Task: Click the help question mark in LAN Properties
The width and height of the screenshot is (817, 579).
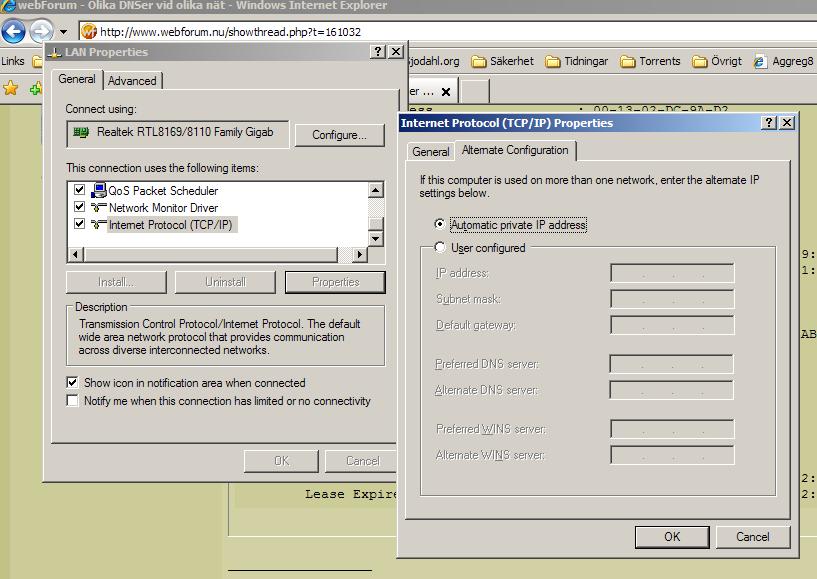Action: (x=378, y=52)
